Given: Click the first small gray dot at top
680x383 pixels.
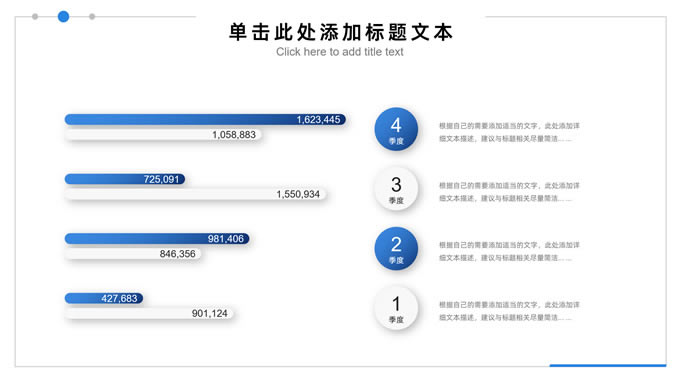Looking at the screenshot, I should (x=35, y=16).
